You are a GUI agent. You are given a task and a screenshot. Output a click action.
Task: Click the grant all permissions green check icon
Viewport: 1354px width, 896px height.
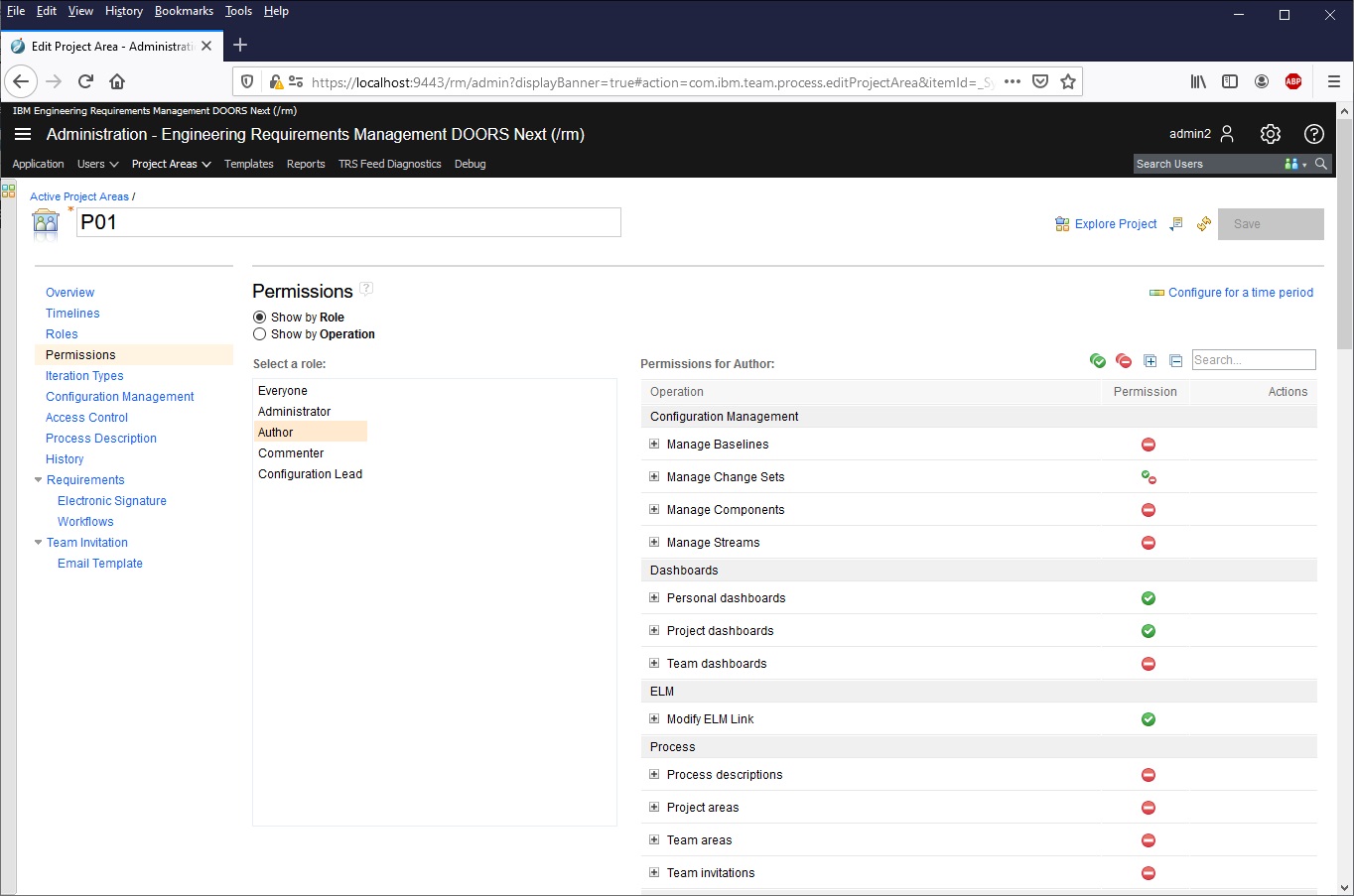1098,360
